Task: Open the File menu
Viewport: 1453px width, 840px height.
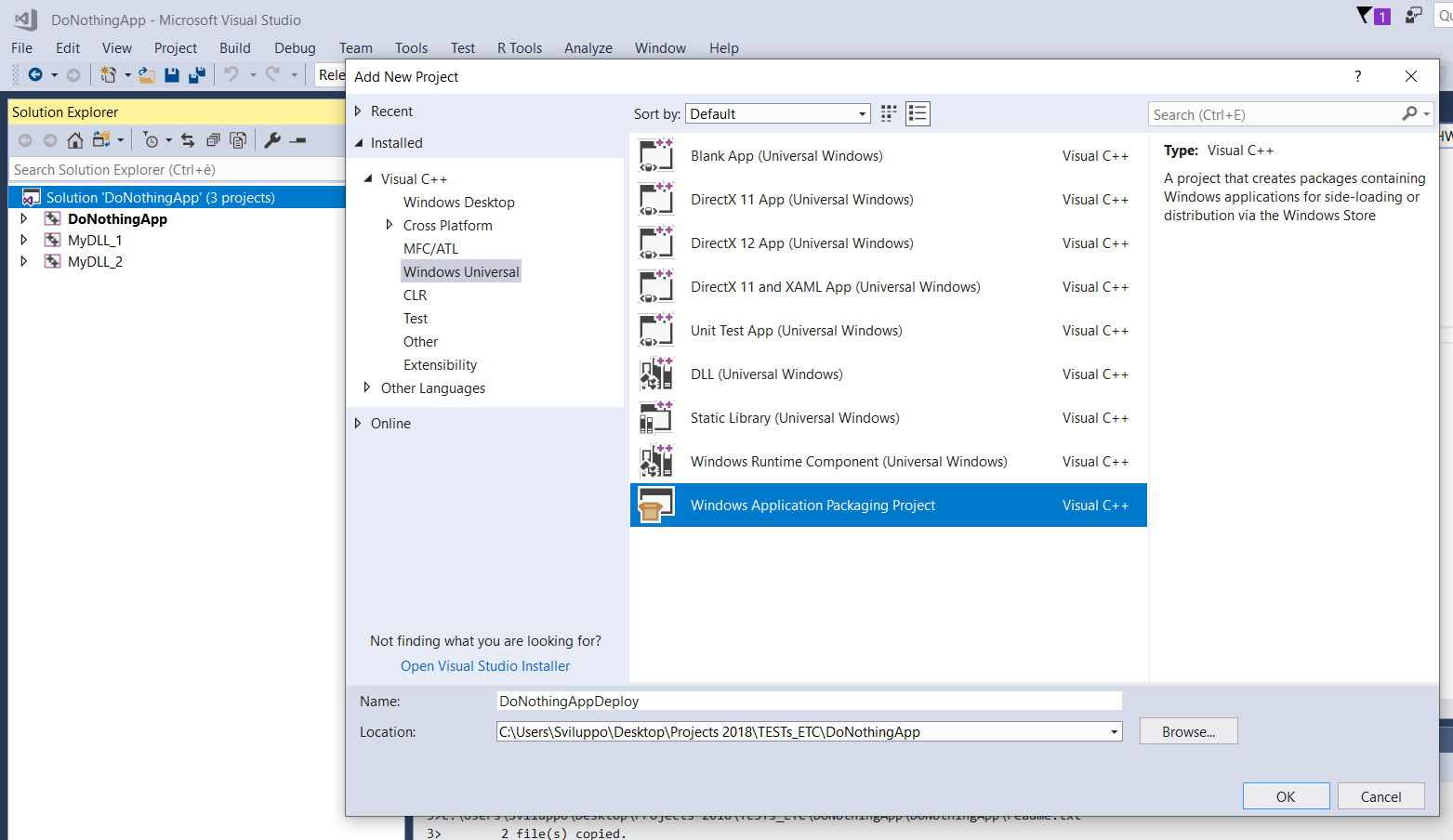Action: pyautogui.click(x=21, y=47)
